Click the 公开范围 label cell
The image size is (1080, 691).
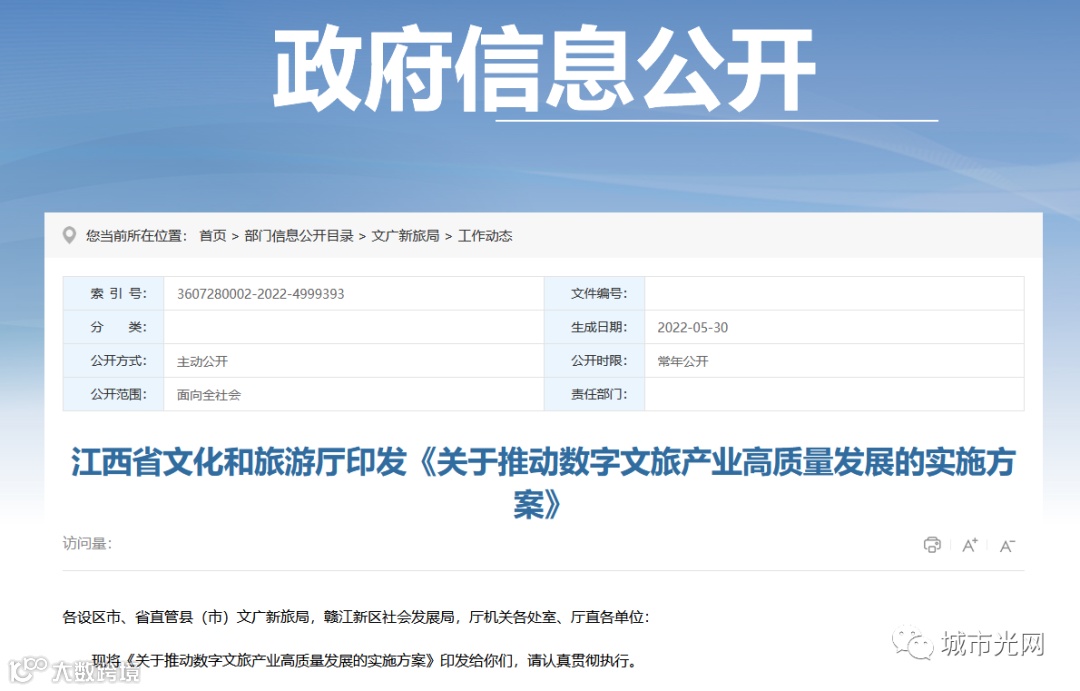pos(114,395)
